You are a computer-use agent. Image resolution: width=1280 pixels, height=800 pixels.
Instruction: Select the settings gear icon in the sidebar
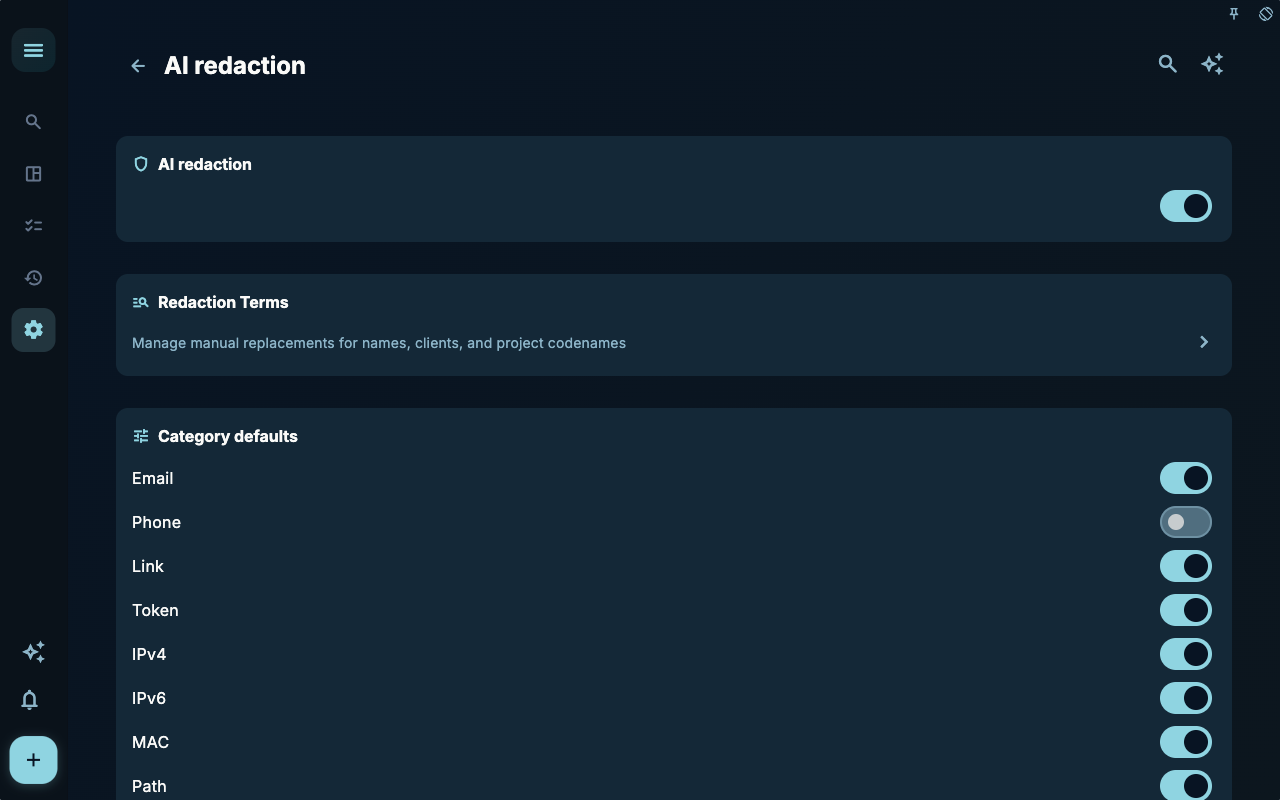point(33,330)
